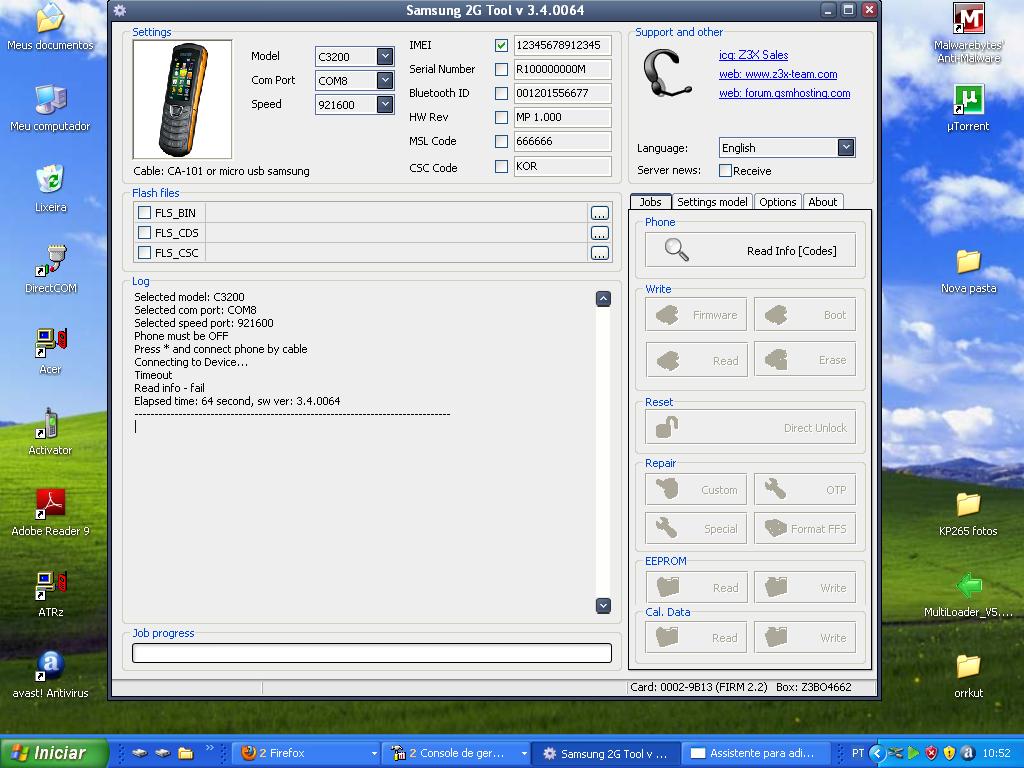Click the MSL Code input field
1024x768 pixels.
(562, 141)
